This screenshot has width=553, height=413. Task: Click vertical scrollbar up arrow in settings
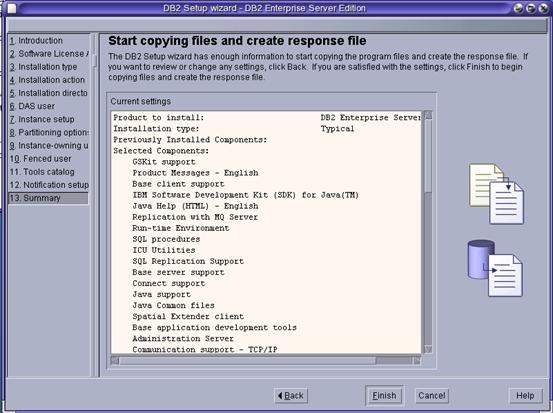pos(428,115)
